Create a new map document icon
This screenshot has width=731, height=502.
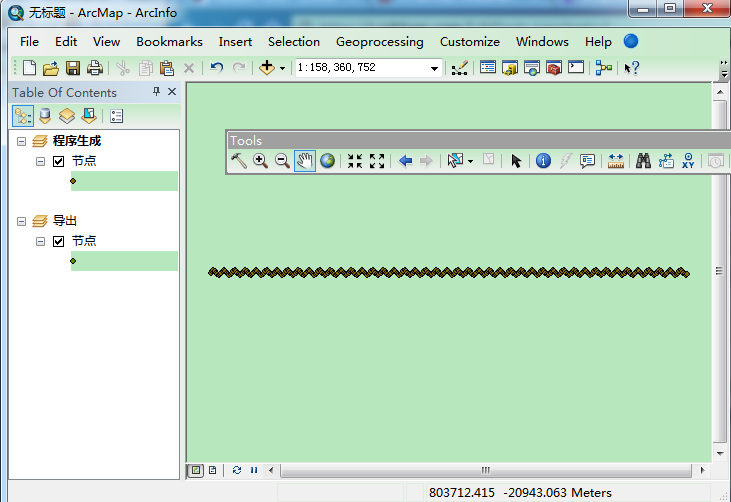click(29, 68)
